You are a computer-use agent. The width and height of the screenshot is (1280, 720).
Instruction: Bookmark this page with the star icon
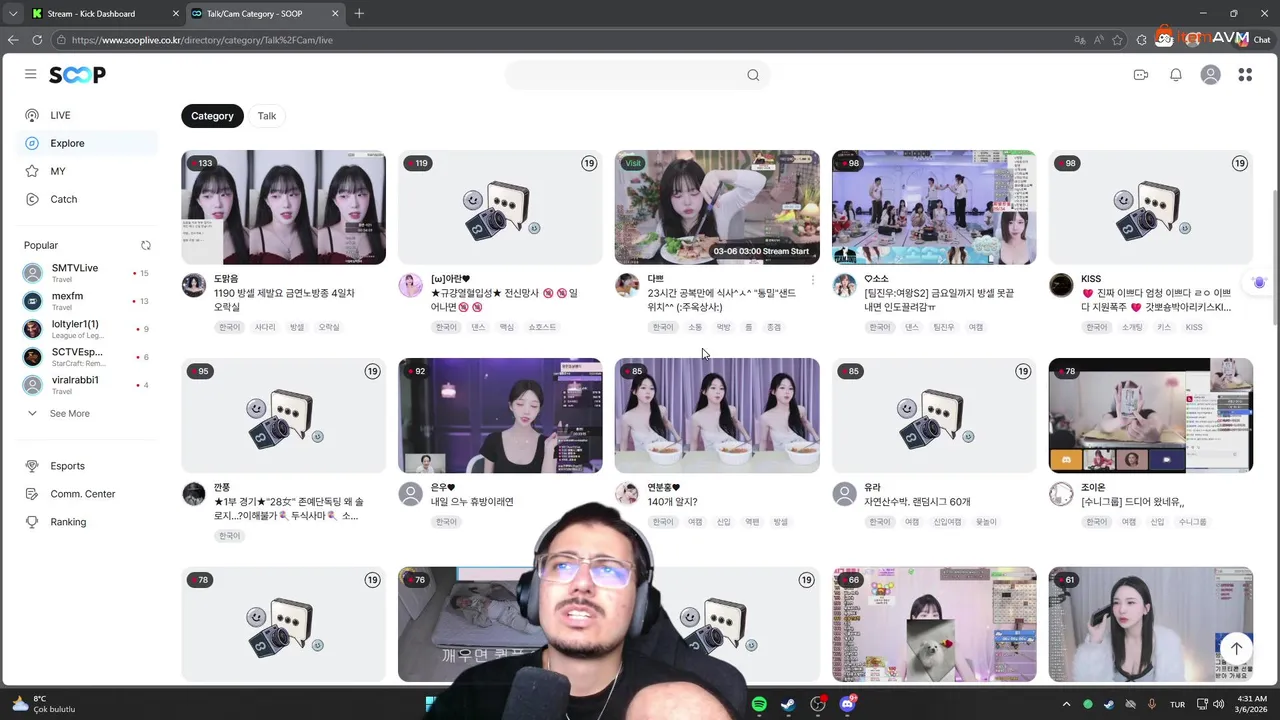(1117, 40)
